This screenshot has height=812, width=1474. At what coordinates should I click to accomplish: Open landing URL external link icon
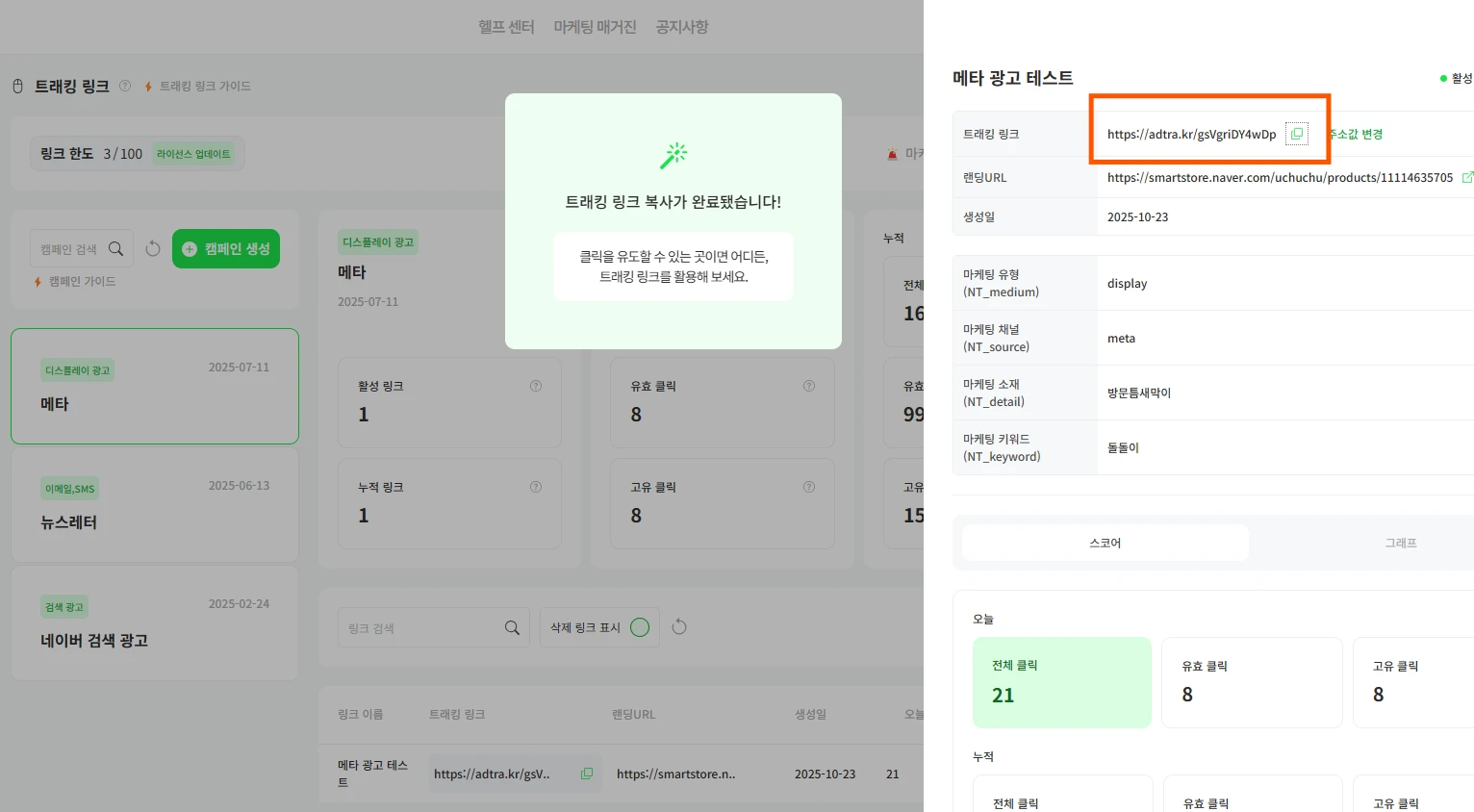point(1466,177)
